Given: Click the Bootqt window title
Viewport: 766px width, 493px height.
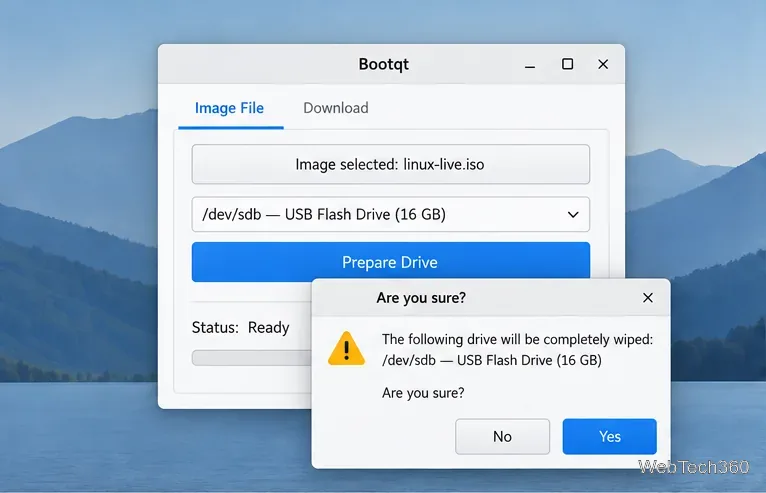Looking at the screenshot, I should coord(383,64).
